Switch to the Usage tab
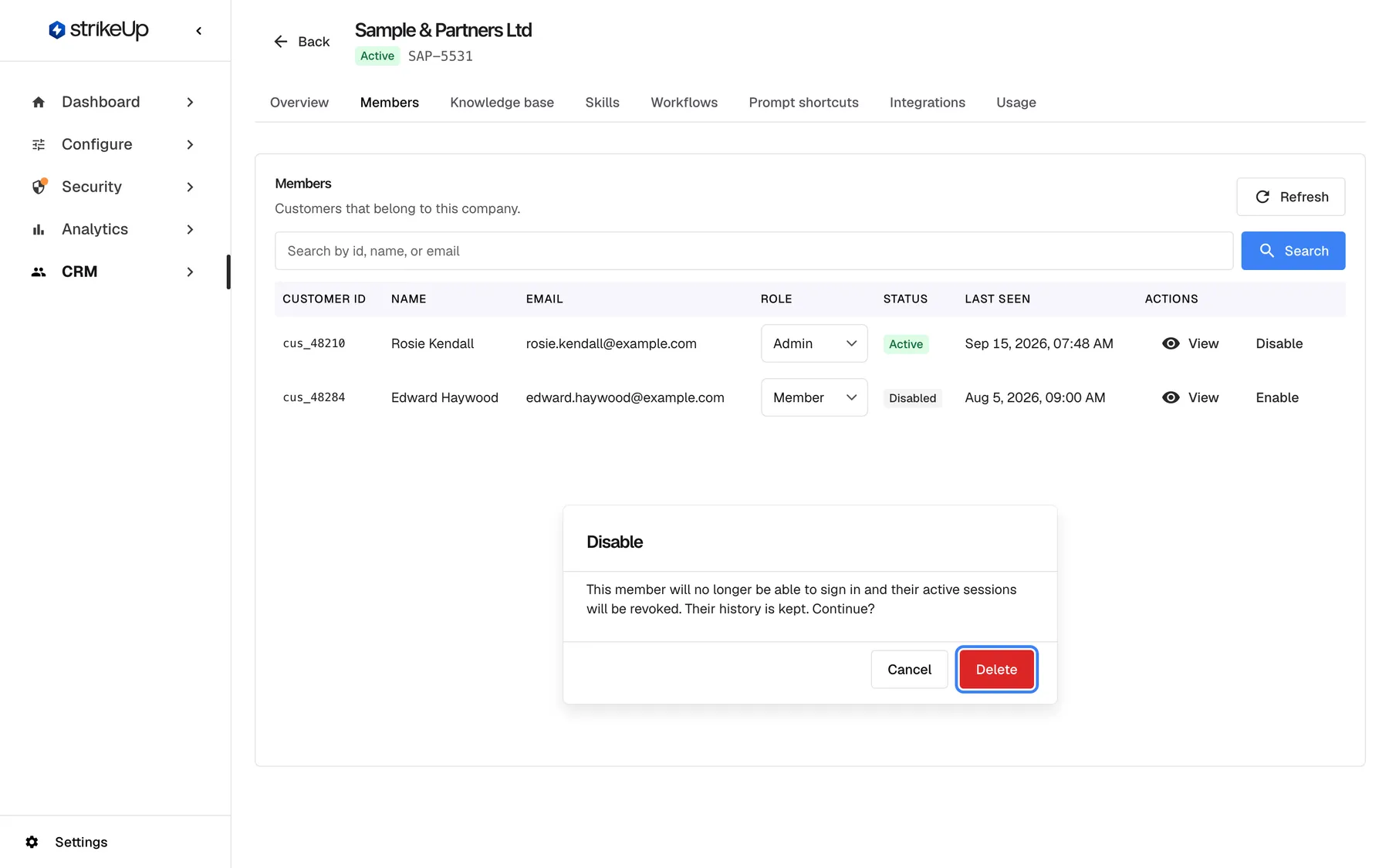This screenshot has width=1389, height=868. coord(1016,103)
